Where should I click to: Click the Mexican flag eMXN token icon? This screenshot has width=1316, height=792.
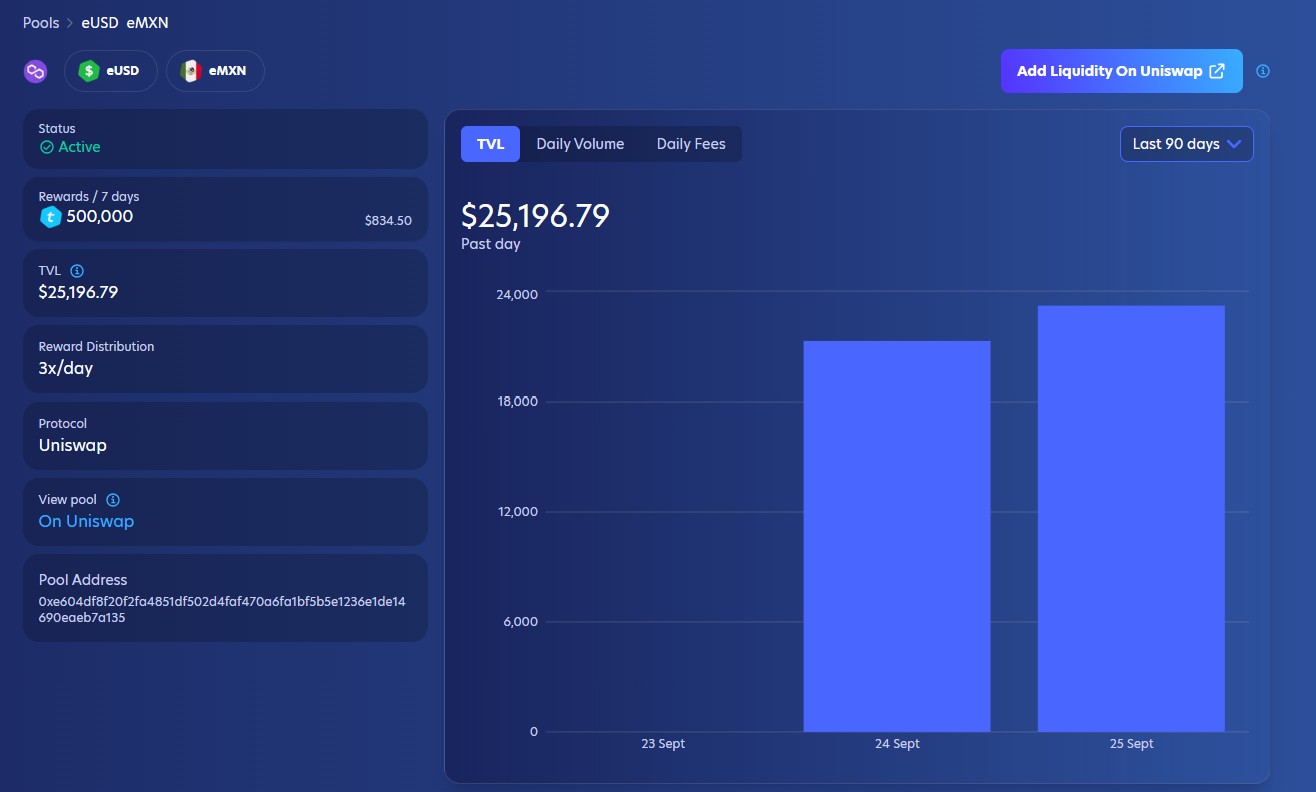pos(191,71)
